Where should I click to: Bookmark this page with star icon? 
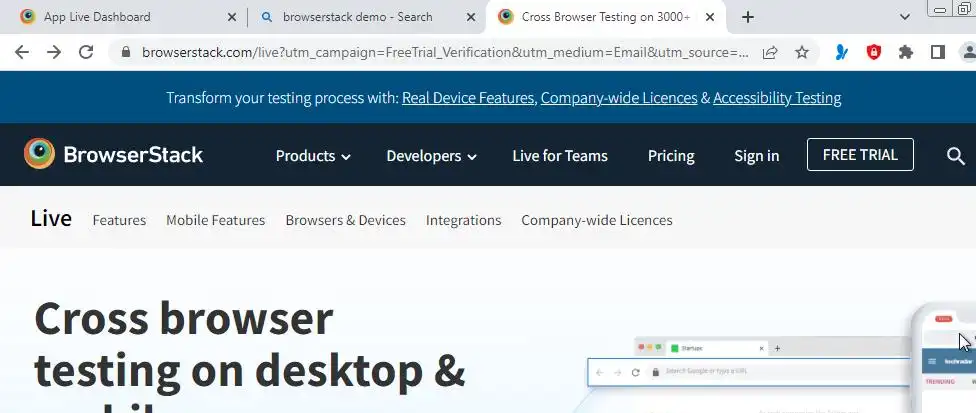click(x=802, y=52)
